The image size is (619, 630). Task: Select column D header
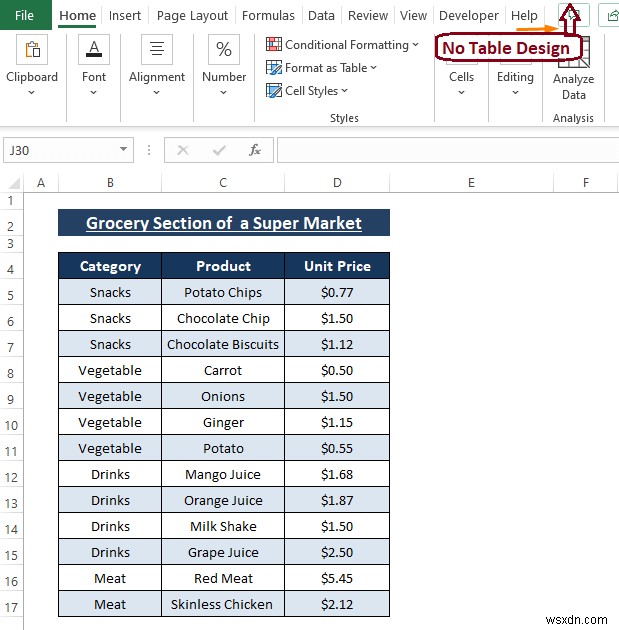(337, 183)
